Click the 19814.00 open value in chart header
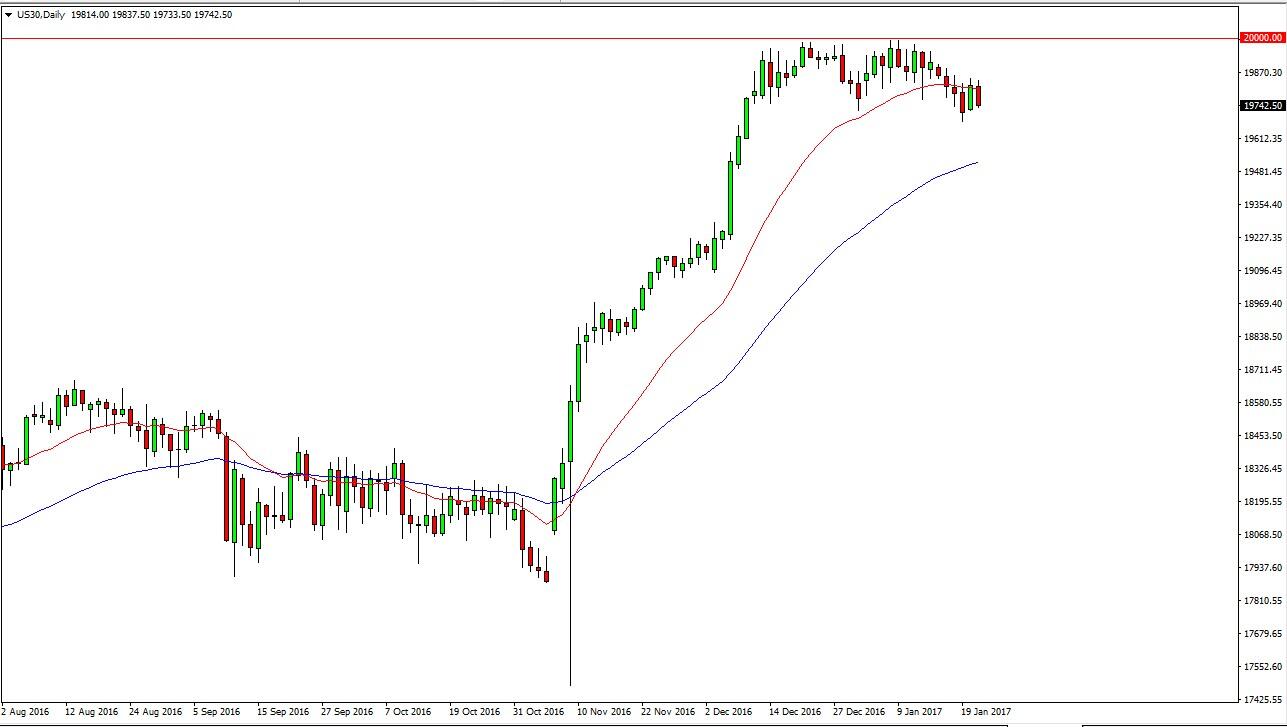 pos(92,15)
